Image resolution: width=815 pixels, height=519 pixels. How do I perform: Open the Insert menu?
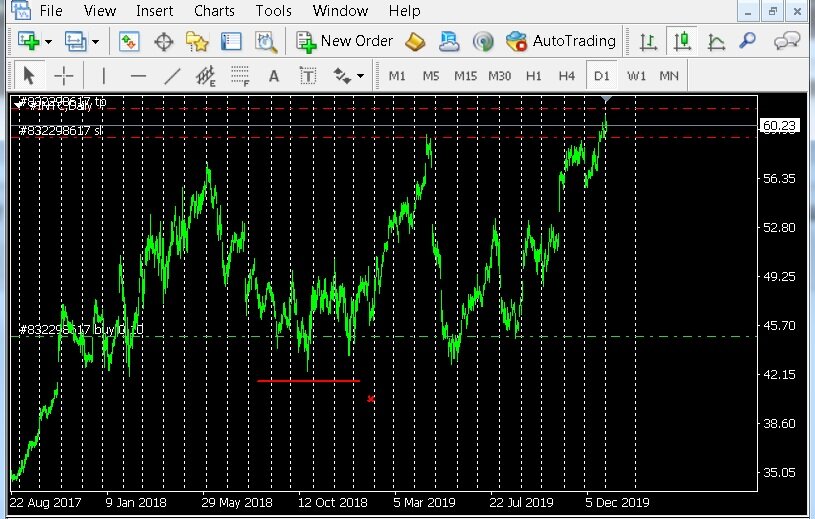(x=154, y=10)
